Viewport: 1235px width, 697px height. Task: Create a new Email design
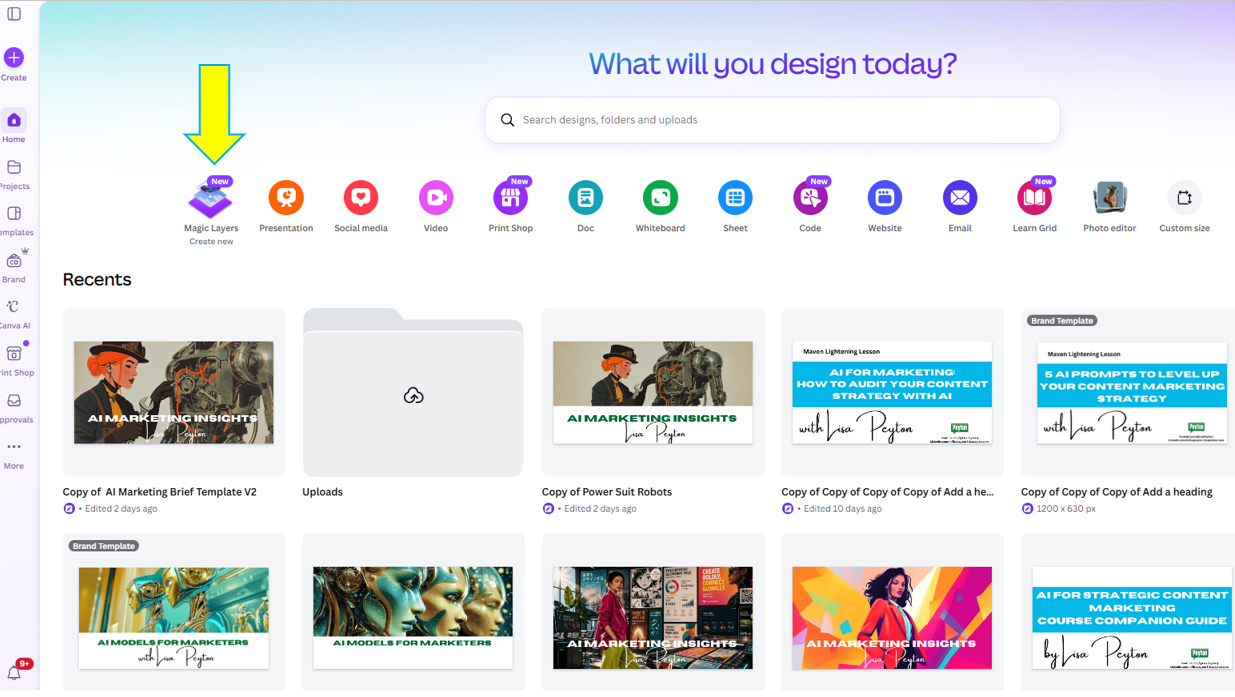[x=960, y=198]
